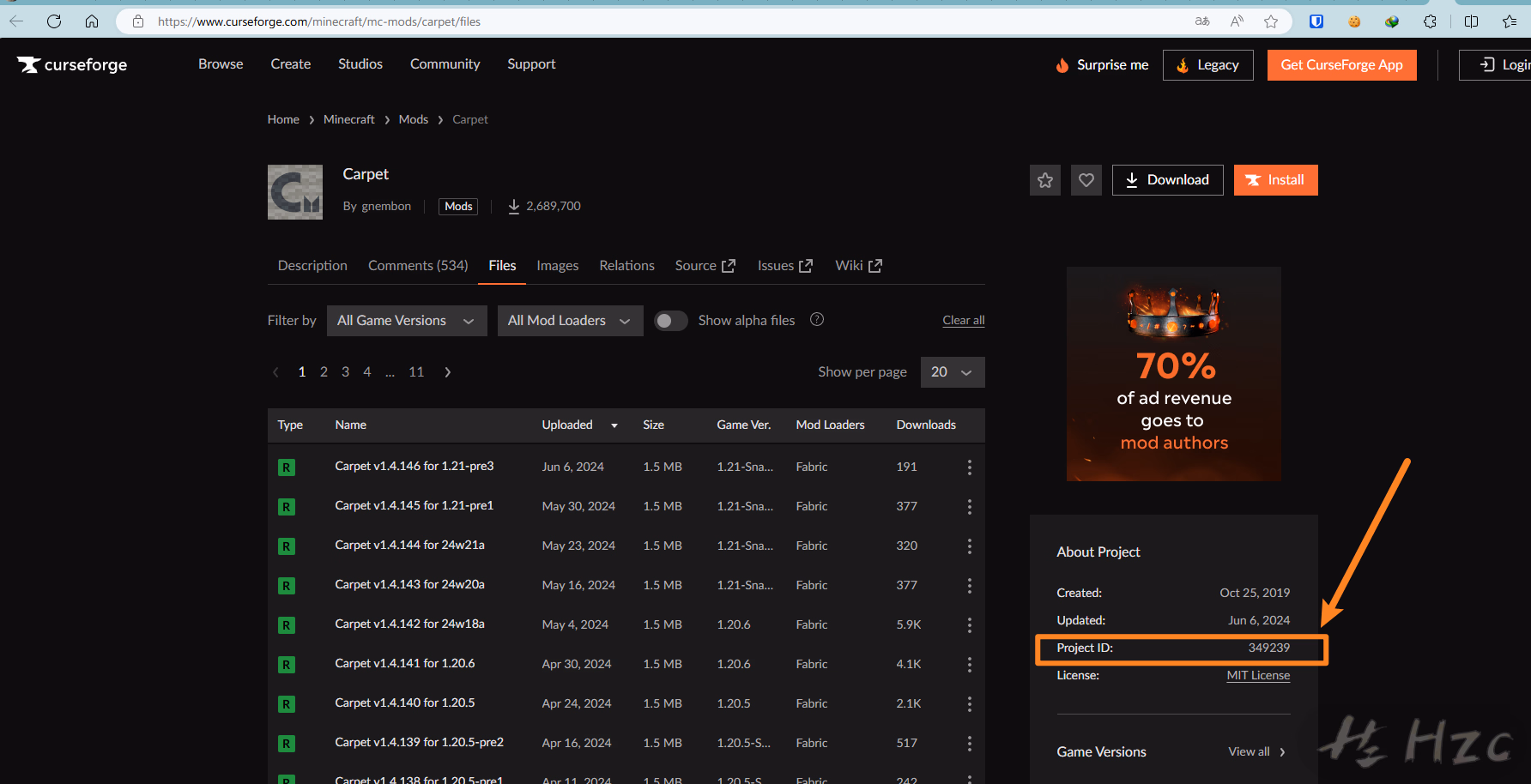Image resolution: width=1531 pixels, height=784 pixels.
Task: Expand All Game Versions dropdown
Action: (407, 321)
